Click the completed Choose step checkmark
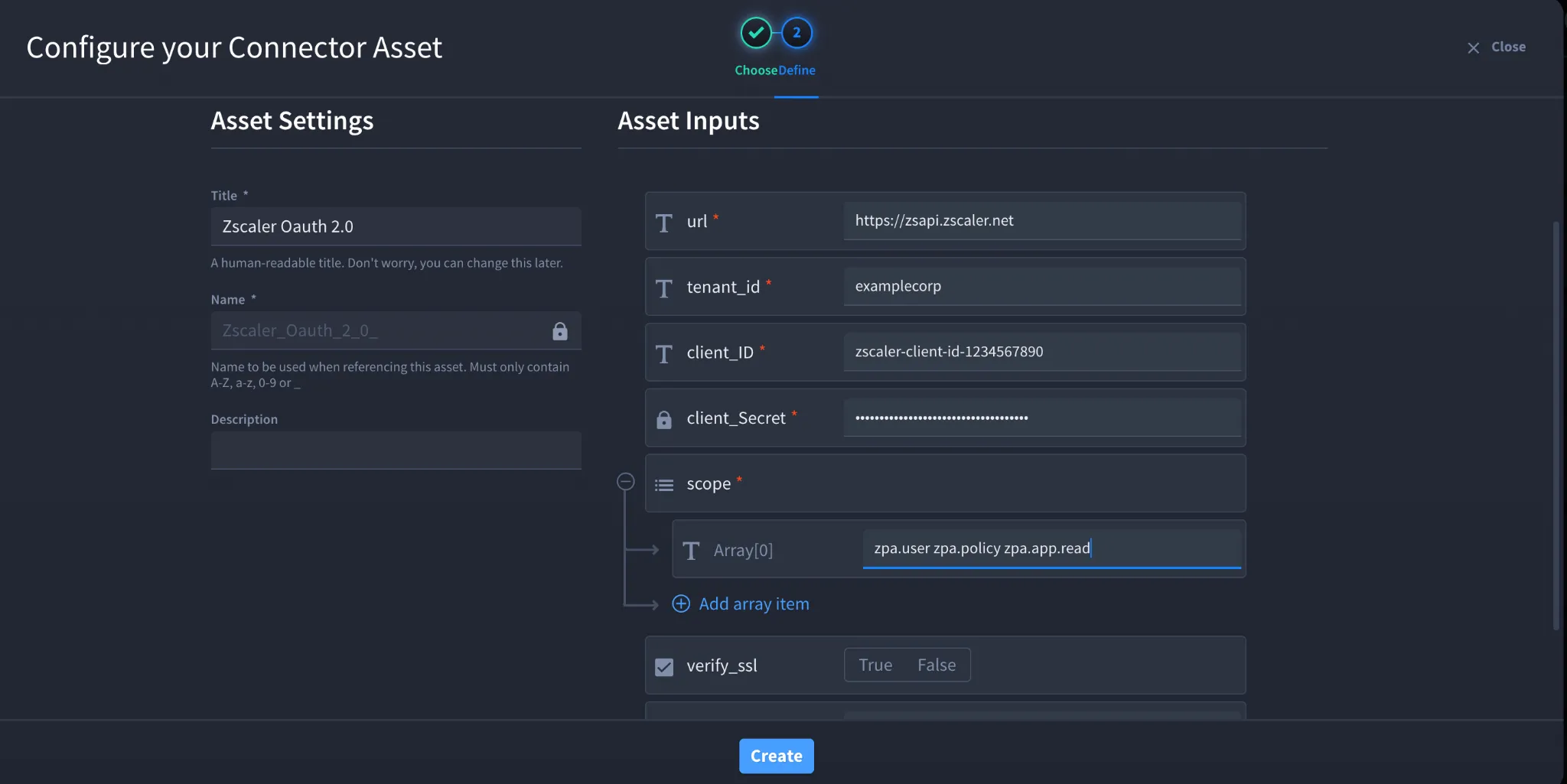The width and height of the screenshot is (1567, 784). tap(756, 33)
